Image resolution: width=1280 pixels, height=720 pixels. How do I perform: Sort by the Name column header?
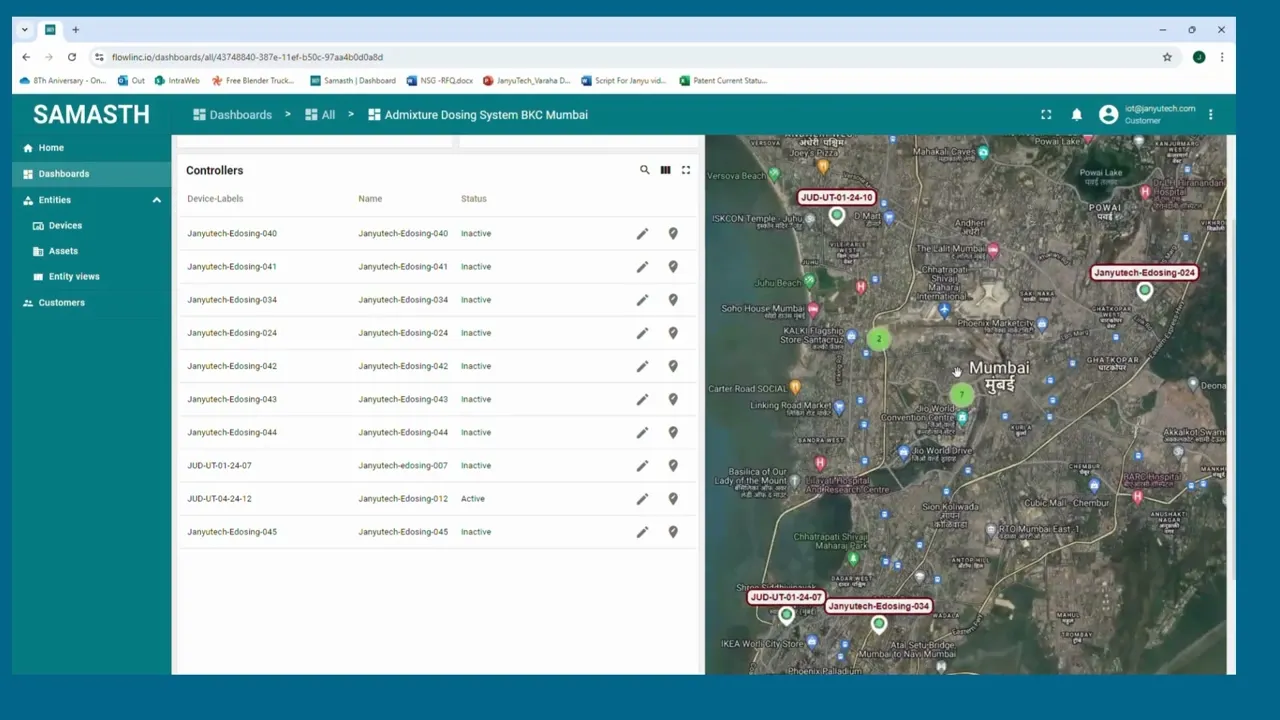[370, 199]
